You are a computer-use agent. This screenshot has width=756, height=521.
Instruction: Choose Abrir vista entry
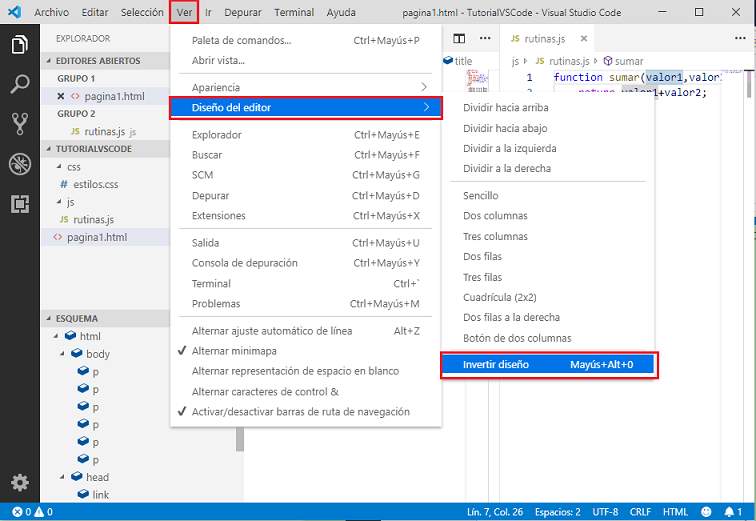306,60
